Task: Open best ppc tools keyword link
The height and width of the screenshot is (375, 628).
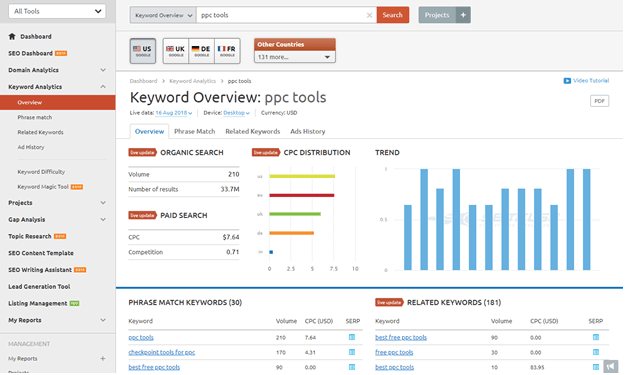Action: click(x=395, y=367)
